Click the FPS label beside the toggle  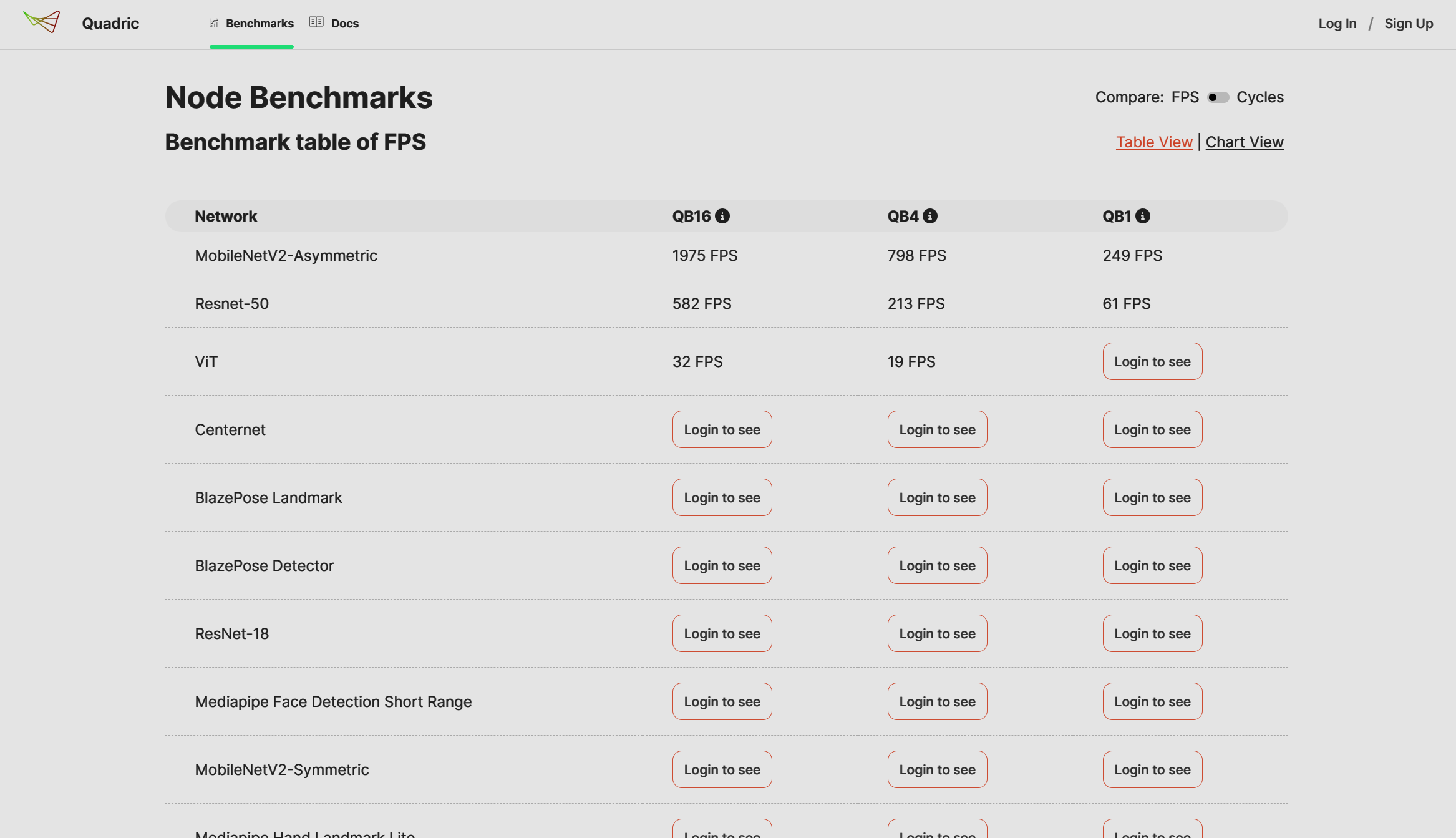tap(1185, 97)
